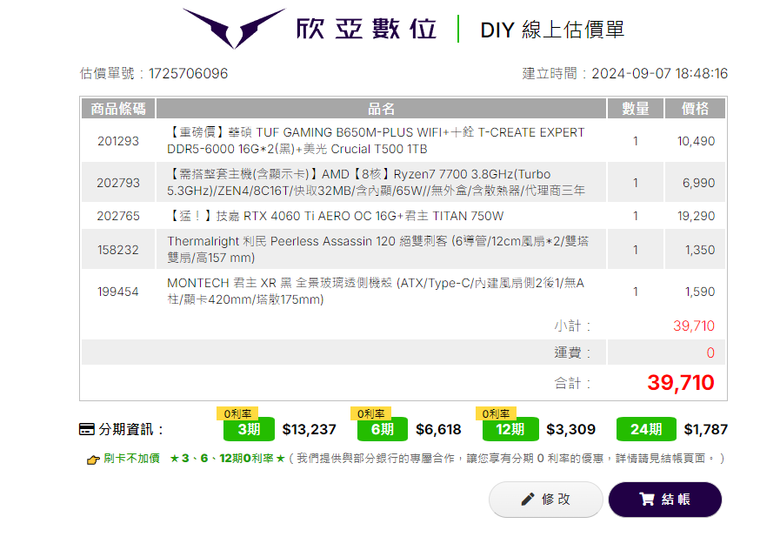
Task: Click the 0利率 tag above 6期
Action: point(371,413)
